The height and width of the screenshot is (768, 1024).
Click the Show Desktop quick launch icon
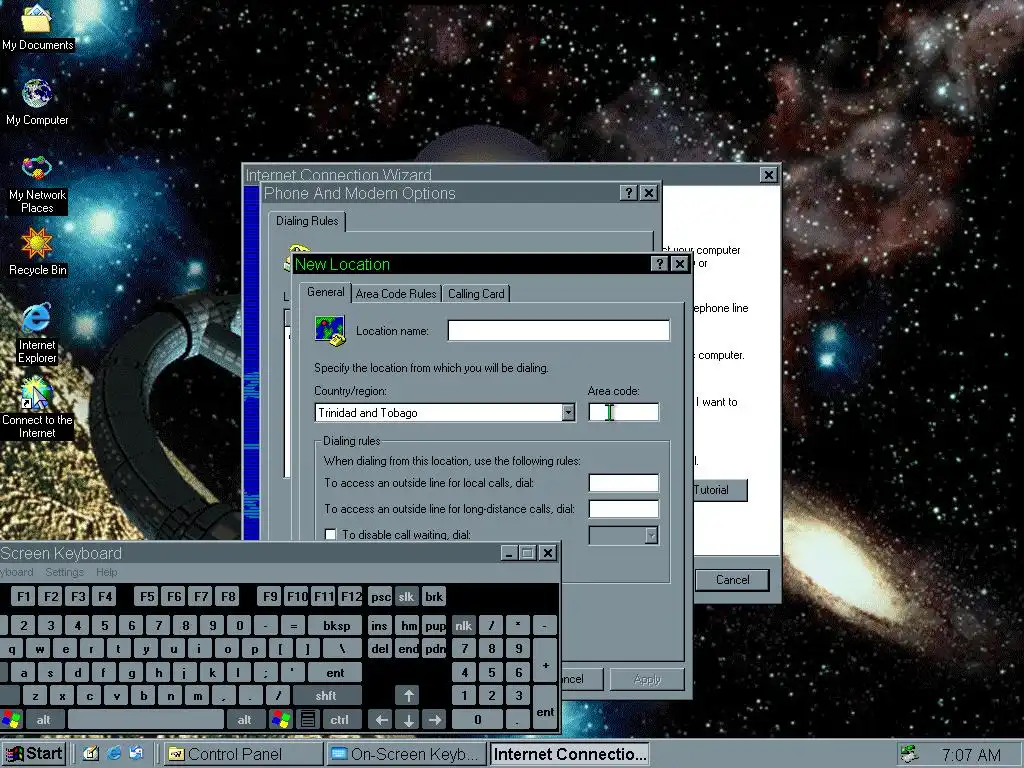click(91, 754)
